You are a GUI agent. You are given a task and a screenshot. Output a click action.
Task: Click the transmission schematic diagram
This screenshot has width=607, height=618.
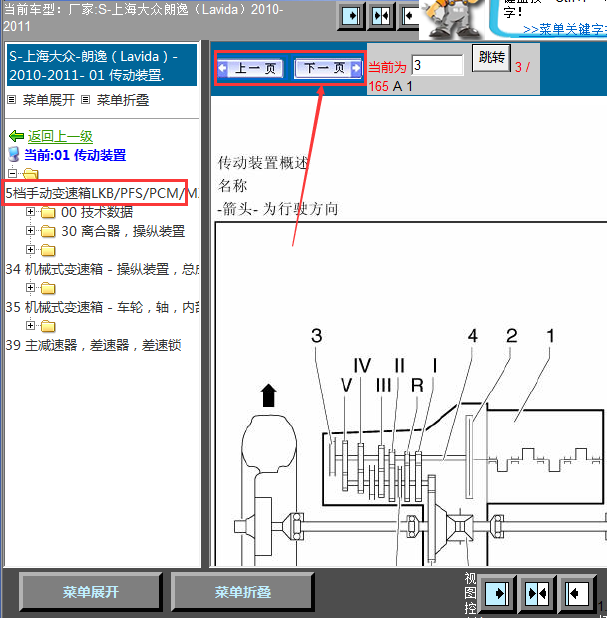click(x=411, y=394)
